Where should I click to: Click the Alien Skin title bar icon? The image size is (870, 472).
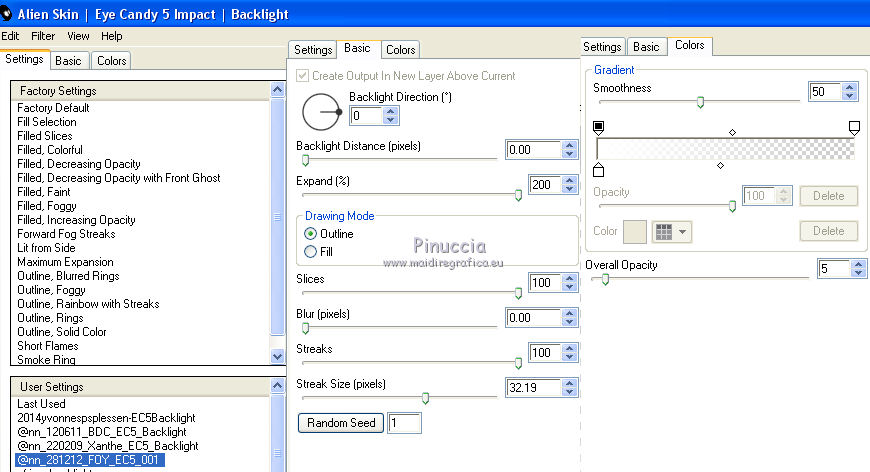(x=6, y=13)
